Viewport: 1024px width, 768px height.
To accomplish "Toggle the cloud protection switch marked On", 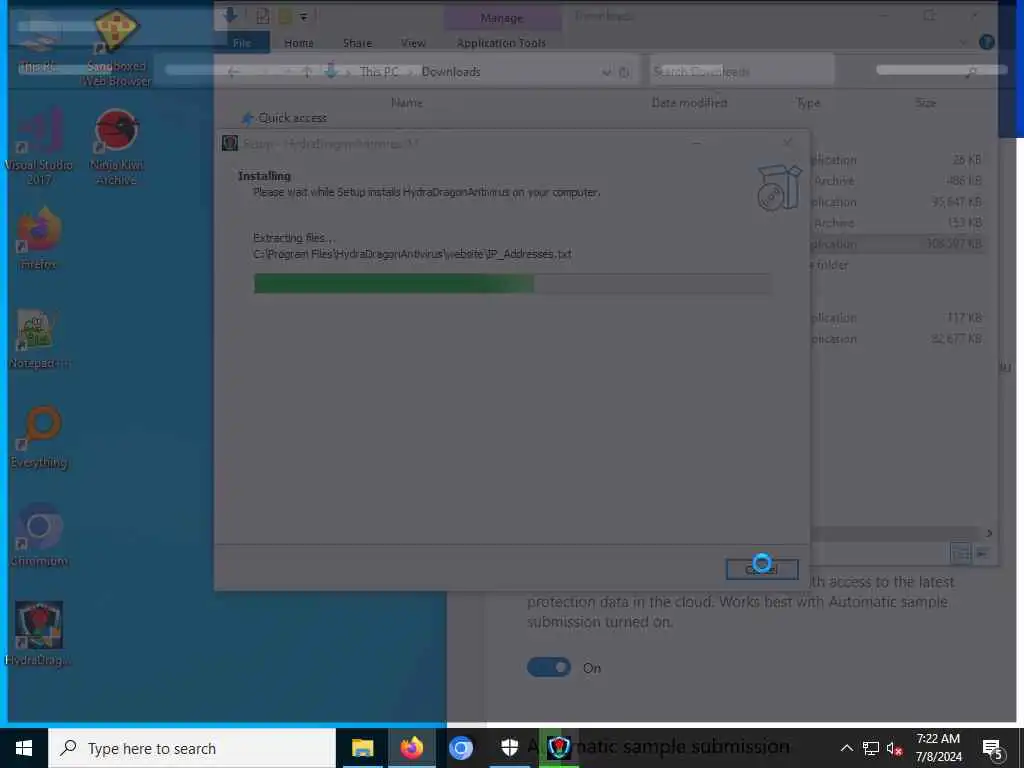I will click(549, 667).
